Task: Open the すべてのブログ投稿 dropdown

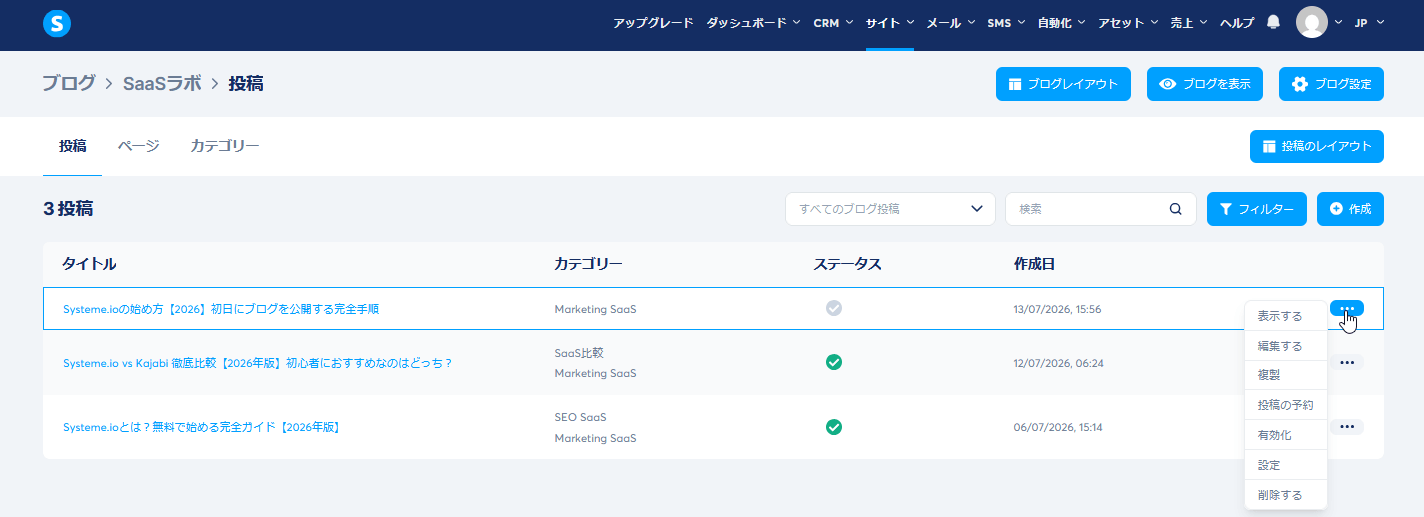Action: 890,209
